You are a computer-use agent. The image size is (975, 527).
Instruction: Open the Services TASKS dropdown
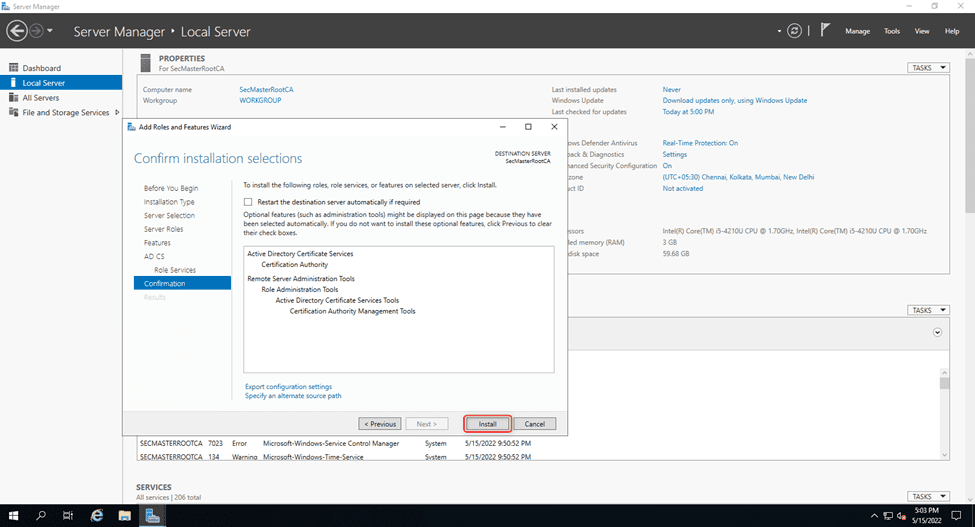928,497
